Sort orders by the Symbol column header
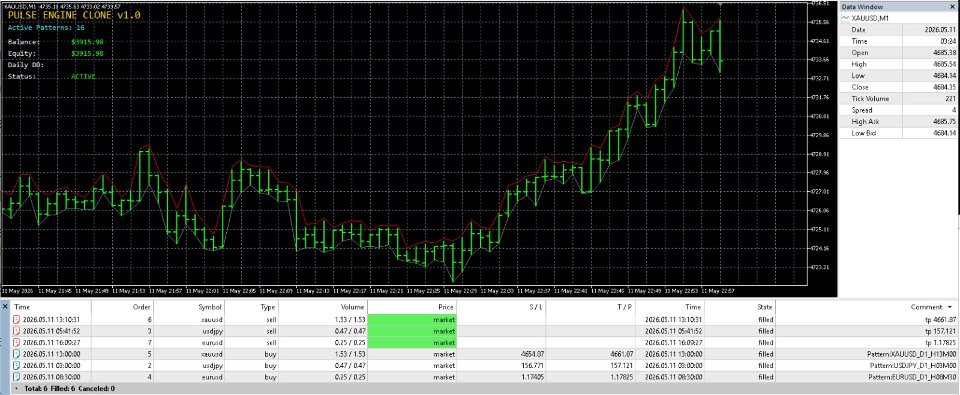 tap(188, 307)
